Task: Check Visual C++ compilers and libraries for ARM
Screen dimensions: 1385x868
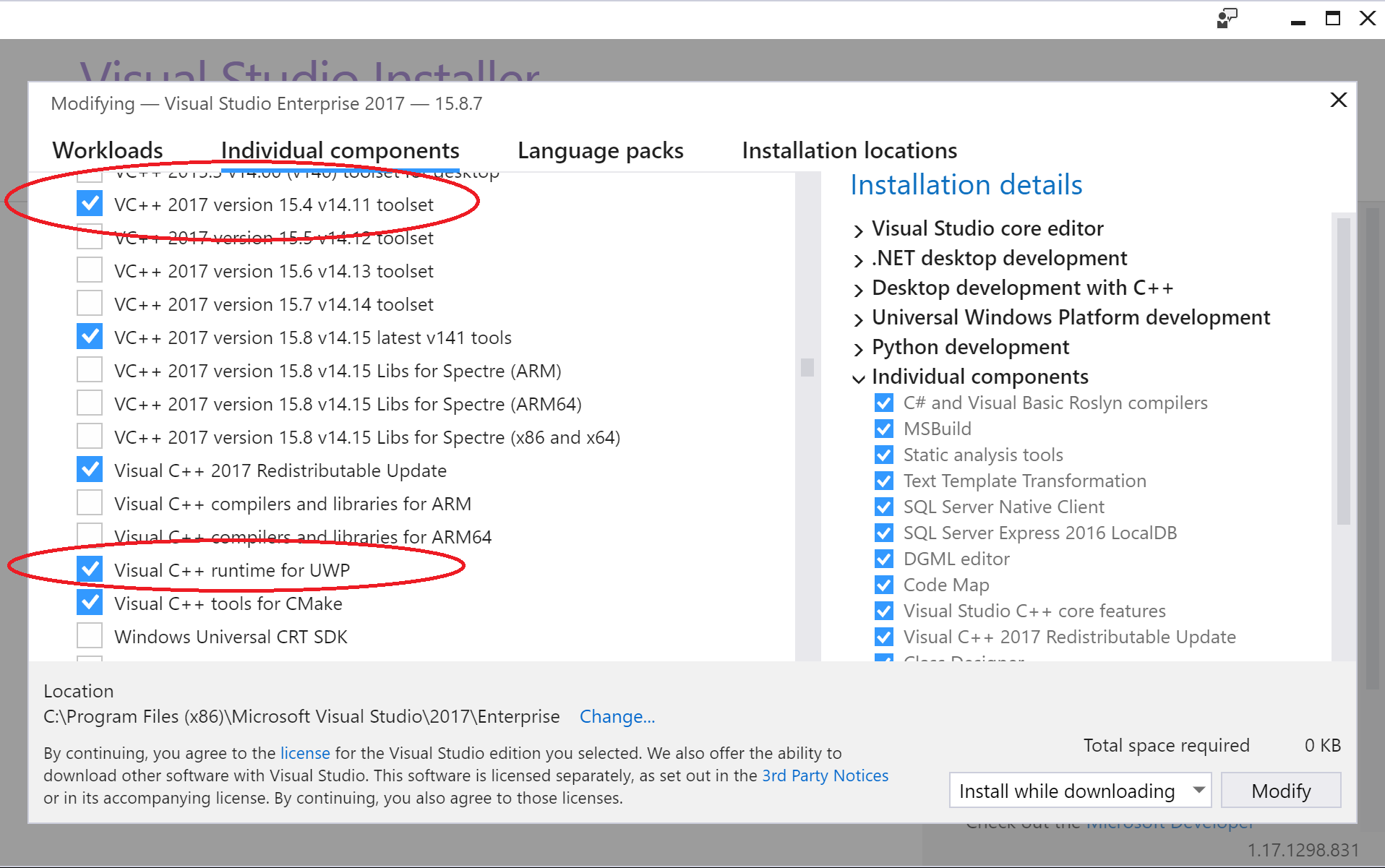Action: point(90,503)
